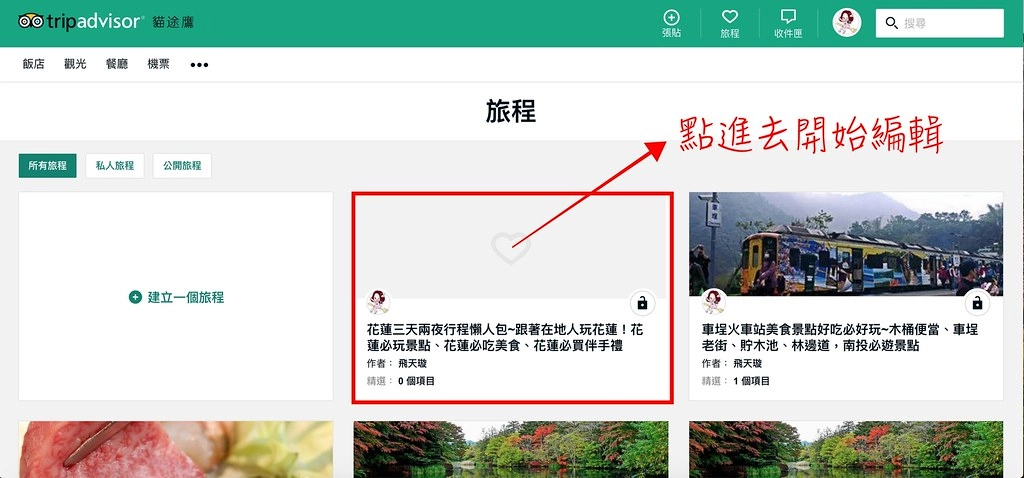The width and height of the screenshot is (1024, 478).
Task: Click the search magnifier icon
Action: point(891,24)
